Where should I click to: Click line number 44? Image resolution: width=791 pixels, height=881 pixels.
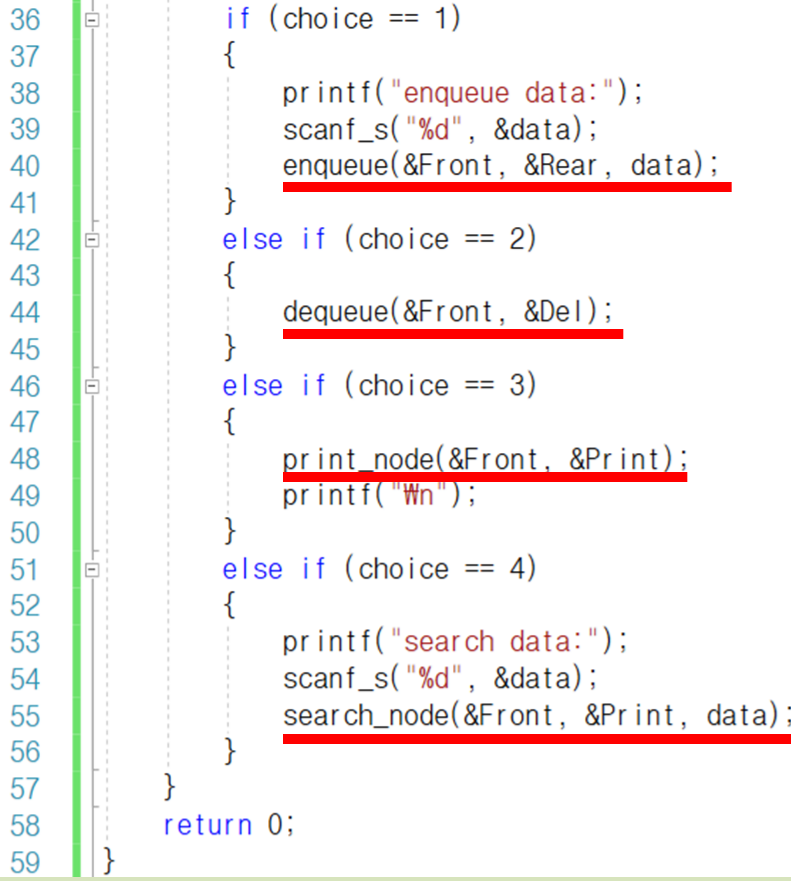coord(25,313)
